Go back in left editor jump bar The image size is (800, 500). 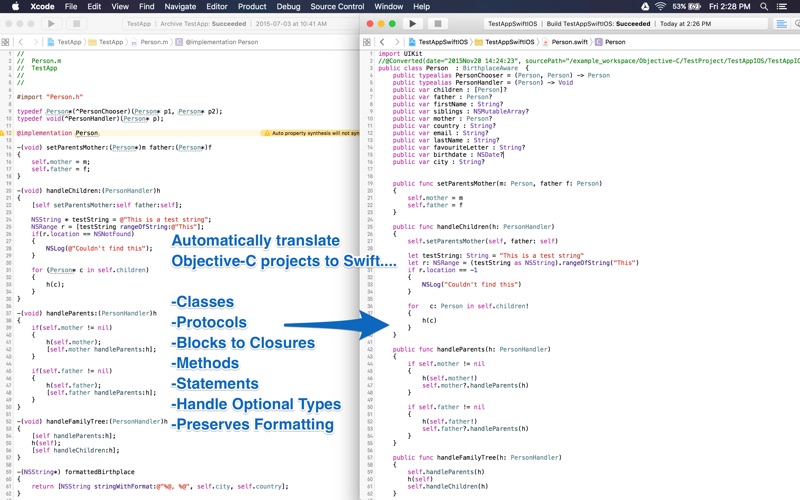(21, 42)
